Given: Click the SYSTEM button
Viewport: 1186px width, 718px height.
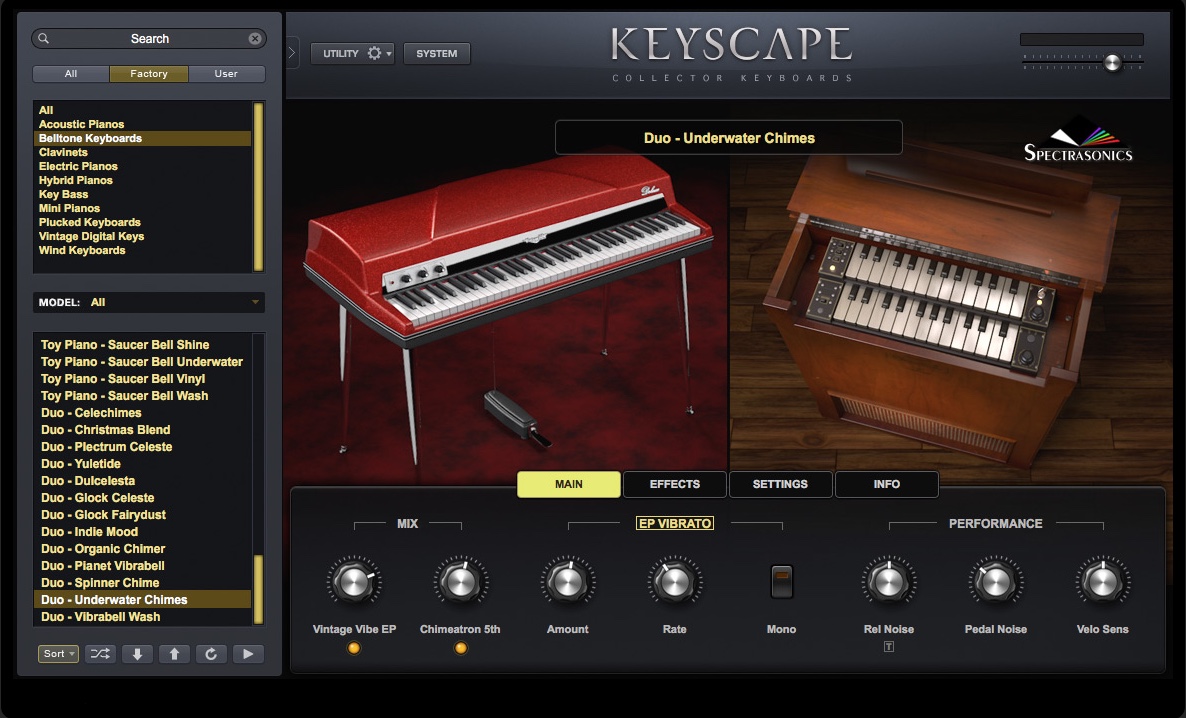Looking at the screenshot, I should tap(436, 54).
